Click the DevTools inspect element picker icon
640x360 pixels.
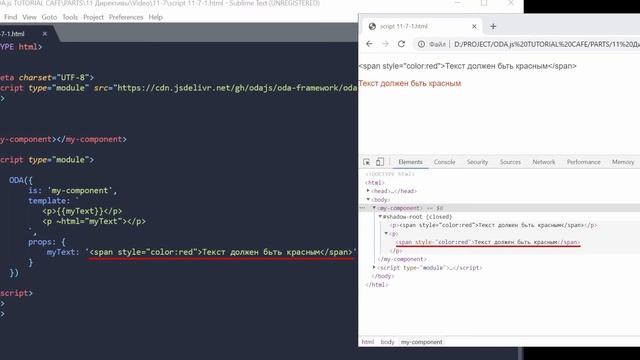pyautogui.click(x=367, y=162)
